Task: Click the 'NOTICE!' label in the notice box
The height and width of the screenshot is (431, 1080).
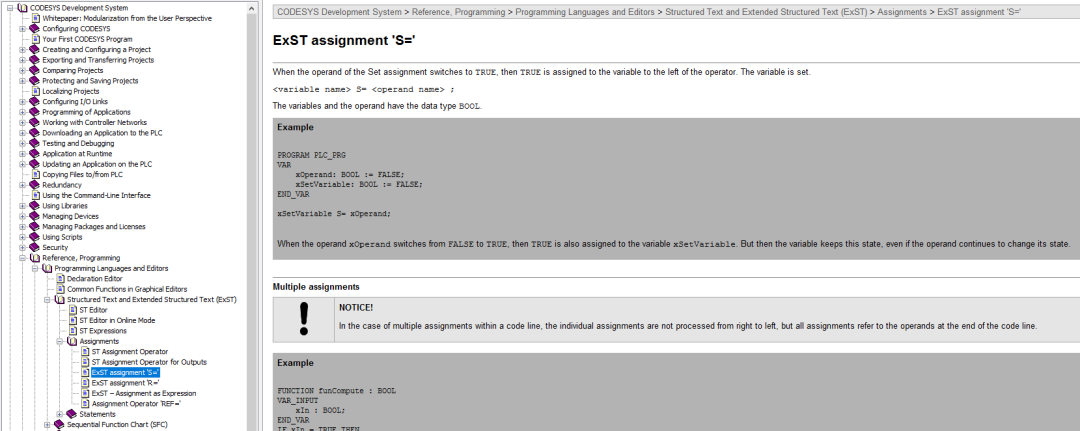Action: [x=356, y=307]
